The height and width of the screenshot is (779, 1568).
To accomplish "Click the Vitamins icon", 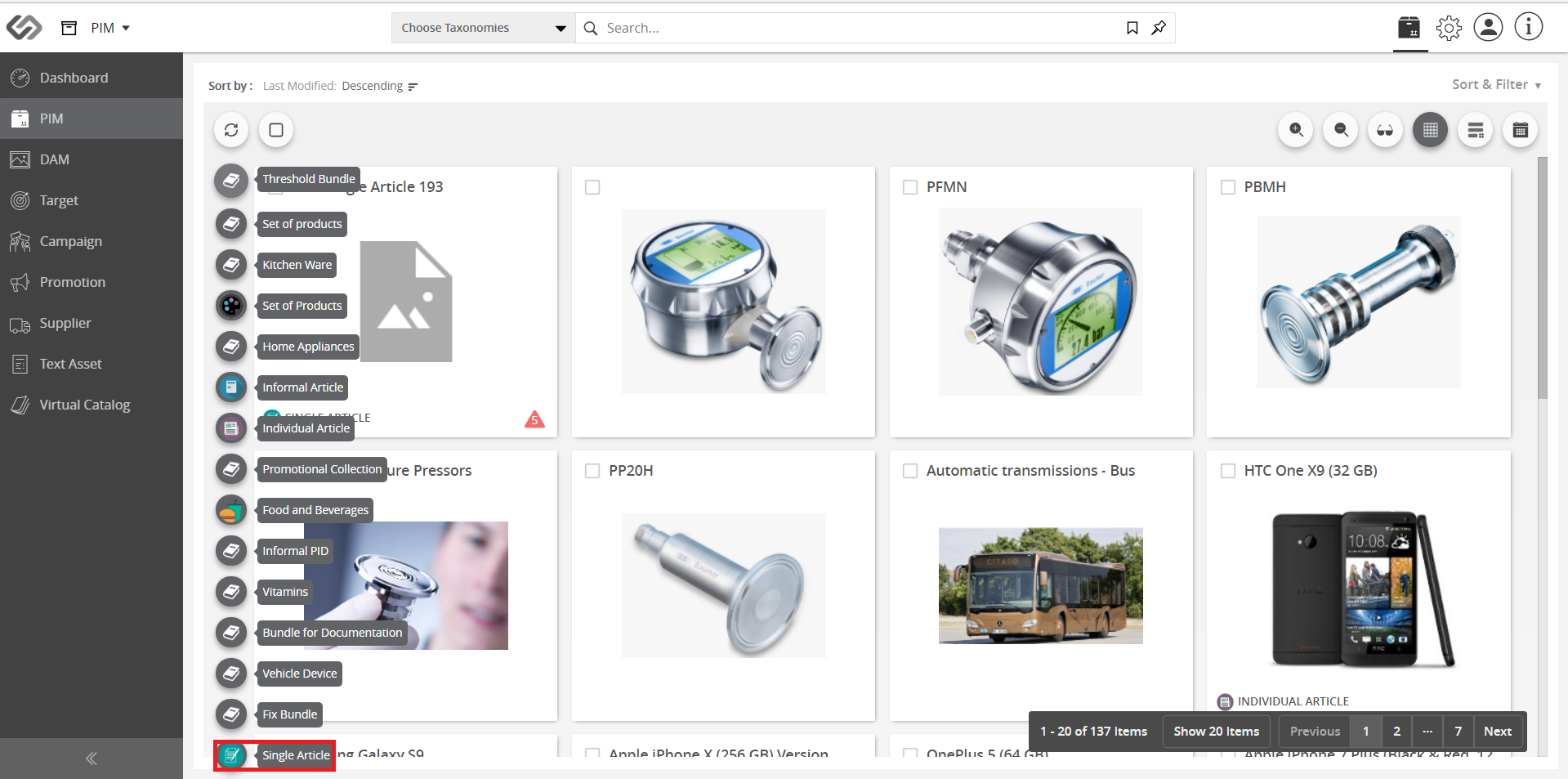I will click(231, 591).
